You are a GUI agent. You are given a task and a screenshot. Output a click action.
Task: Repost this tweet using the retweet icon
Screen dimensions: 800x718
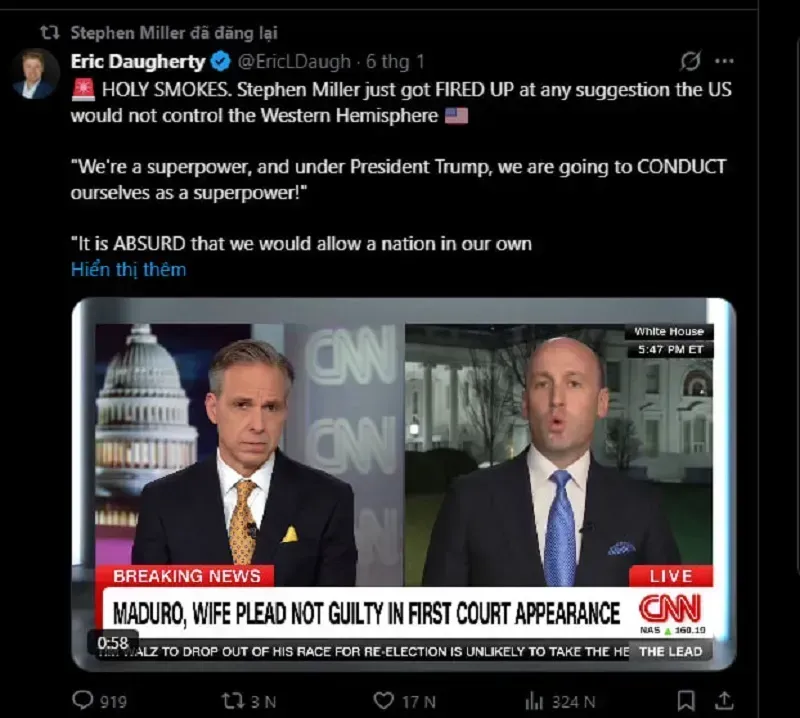[x=232, y=701]
